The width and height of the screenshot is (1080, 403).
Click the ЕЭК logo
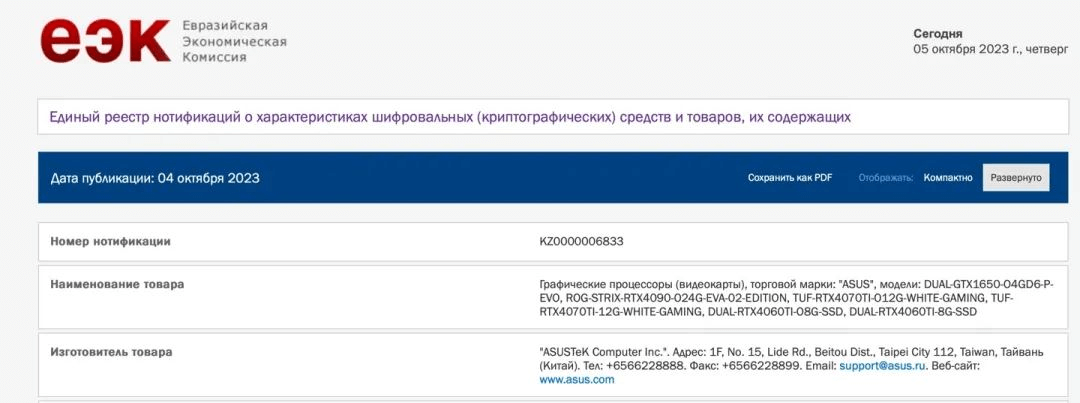[x=105, y=42]
